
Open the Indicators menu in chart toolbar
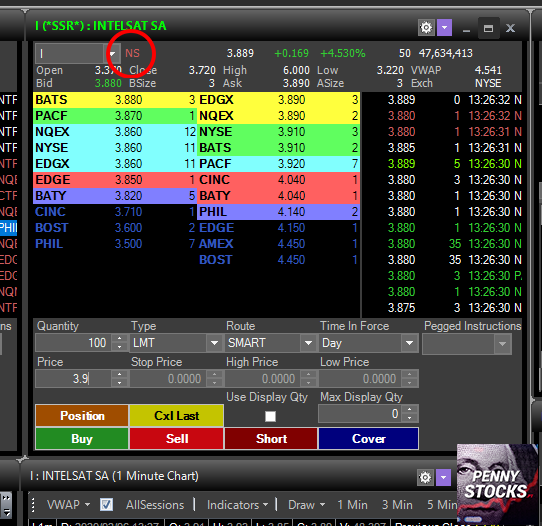(237, 505)
